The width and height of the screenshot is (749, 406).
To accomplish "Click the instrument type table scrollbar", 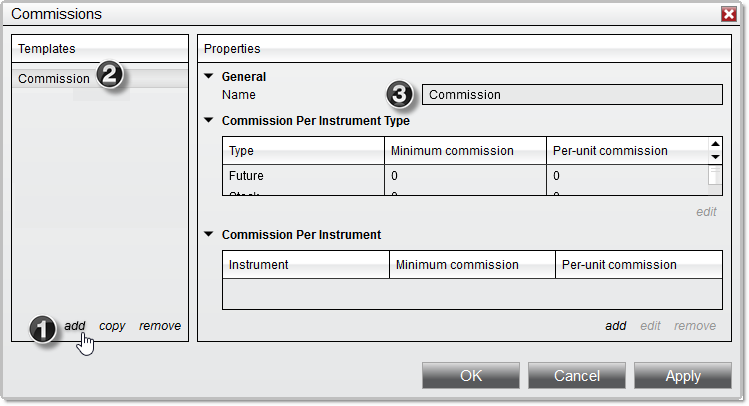I will 715,177.
